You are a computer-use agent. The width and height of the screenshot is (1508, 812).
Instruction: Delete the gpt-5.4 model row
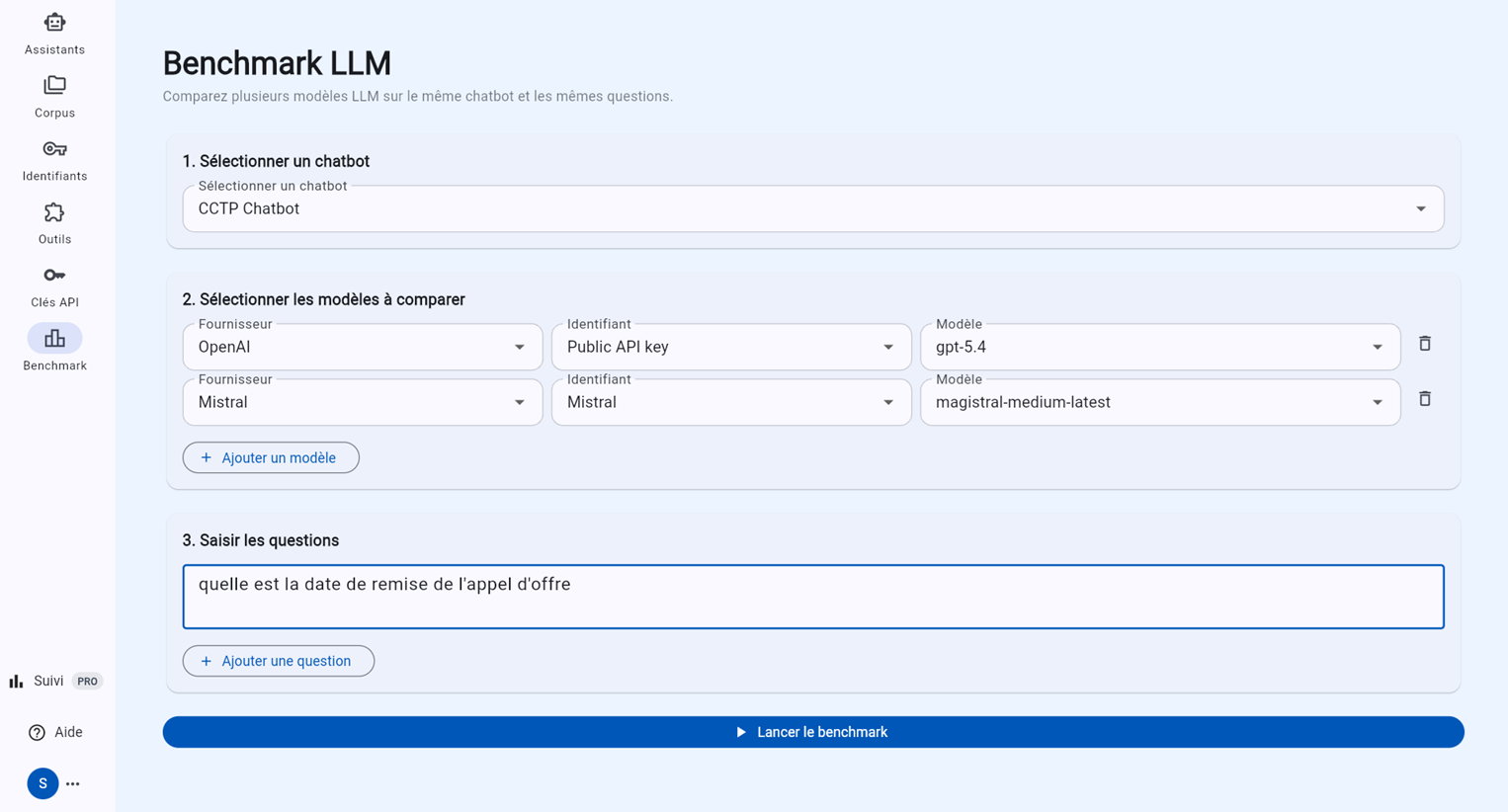coord(1425,344)
